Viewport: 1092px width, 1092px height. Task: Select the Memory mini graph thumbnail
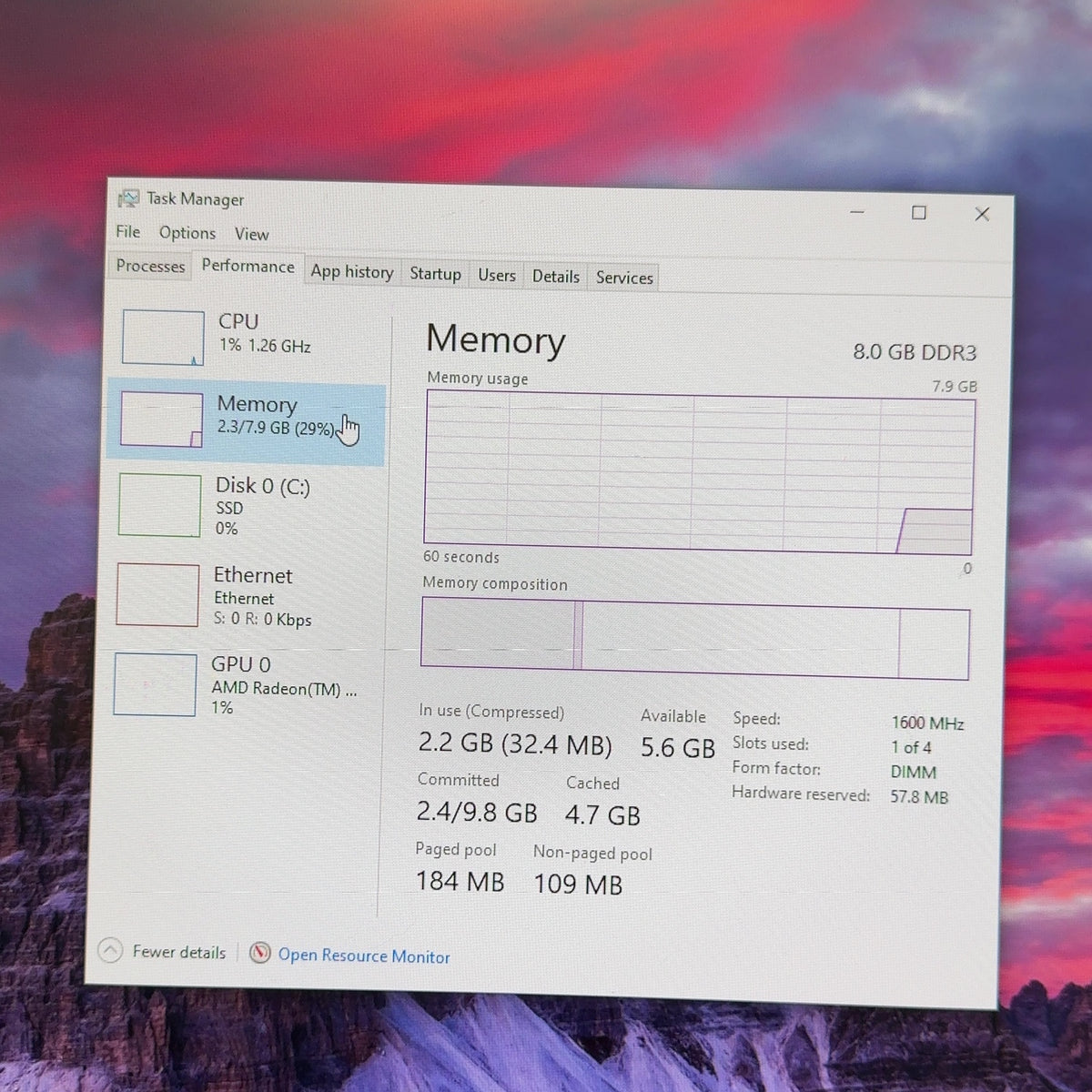pyautogui.click(x=161, y=420)
